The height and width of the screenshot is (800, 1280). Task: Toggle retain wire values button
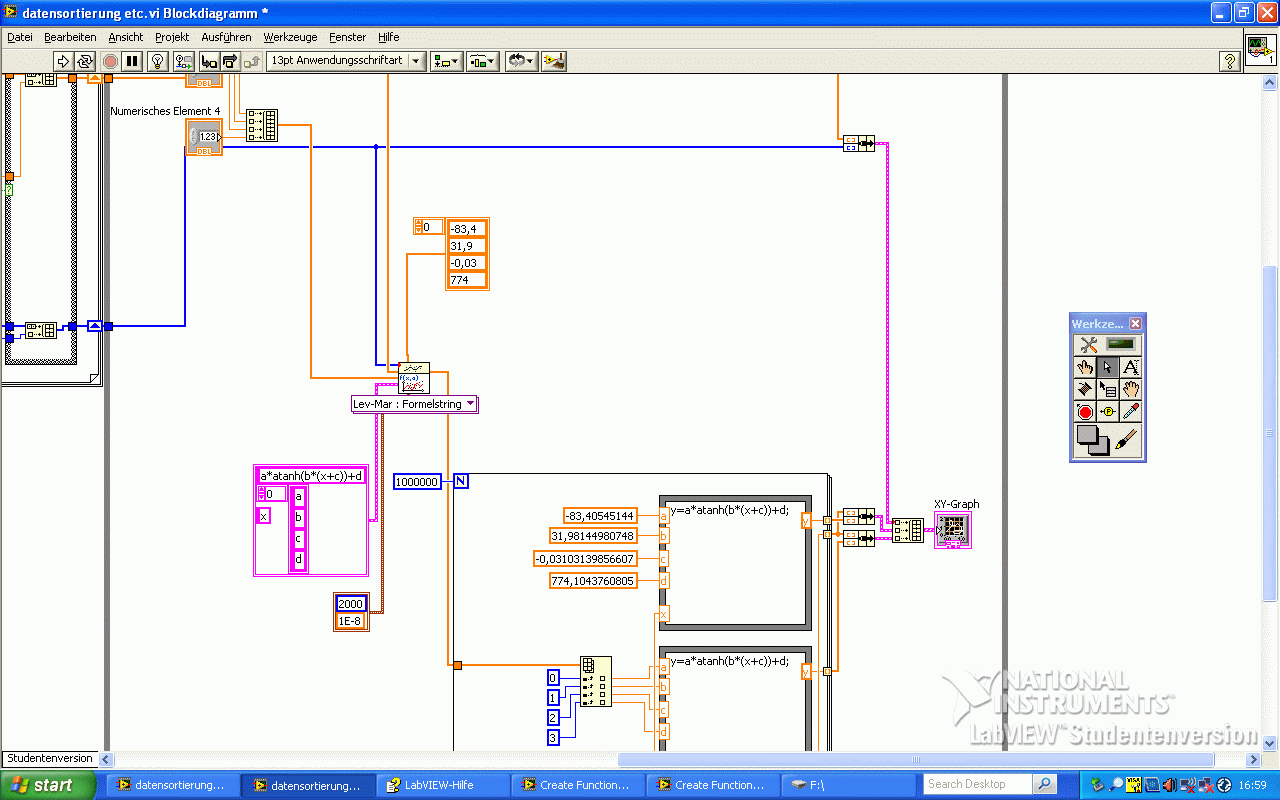183,61
